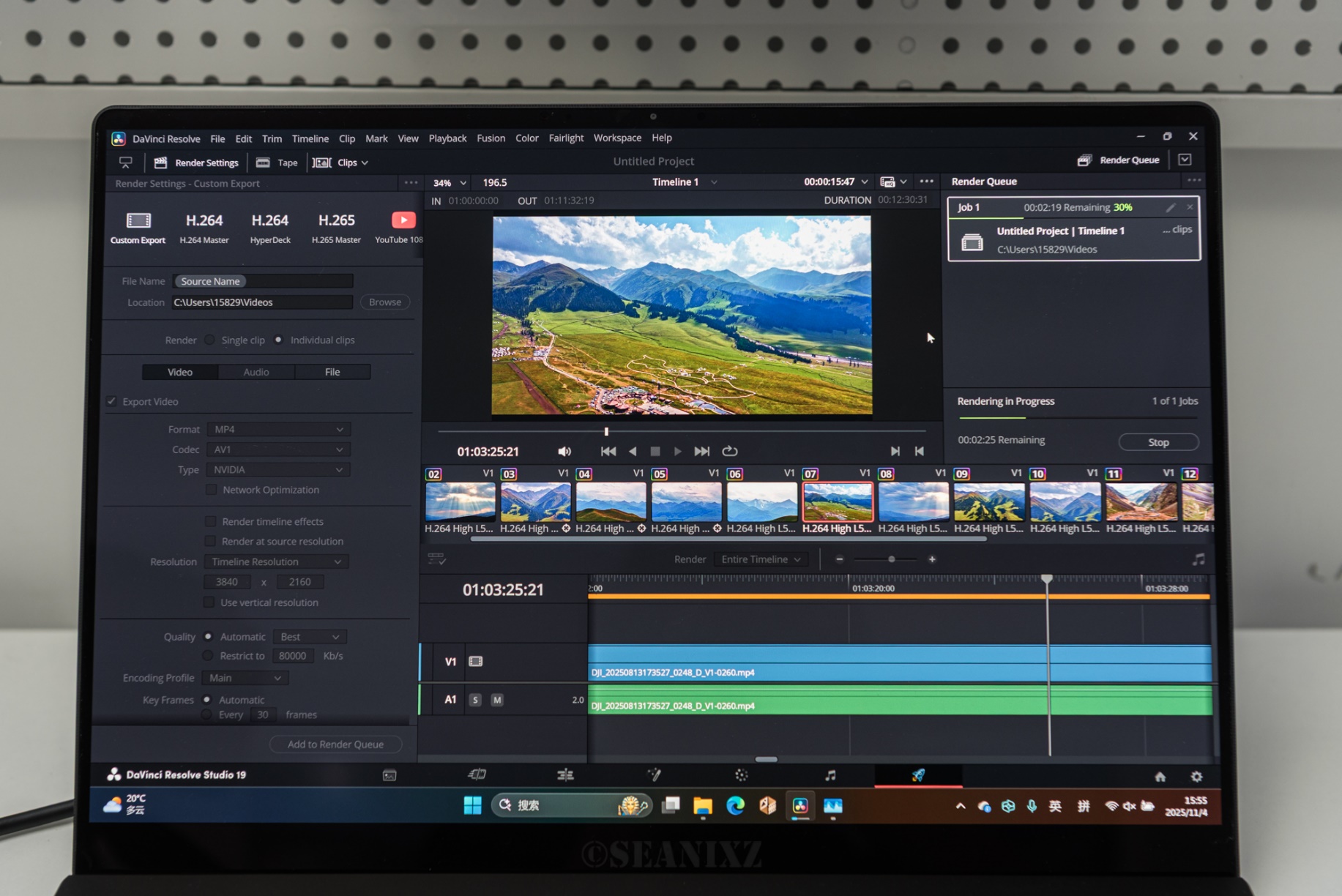Stop the rendering in progress
This screenshot has height=896, width=1342.
tap(1158, 442)
